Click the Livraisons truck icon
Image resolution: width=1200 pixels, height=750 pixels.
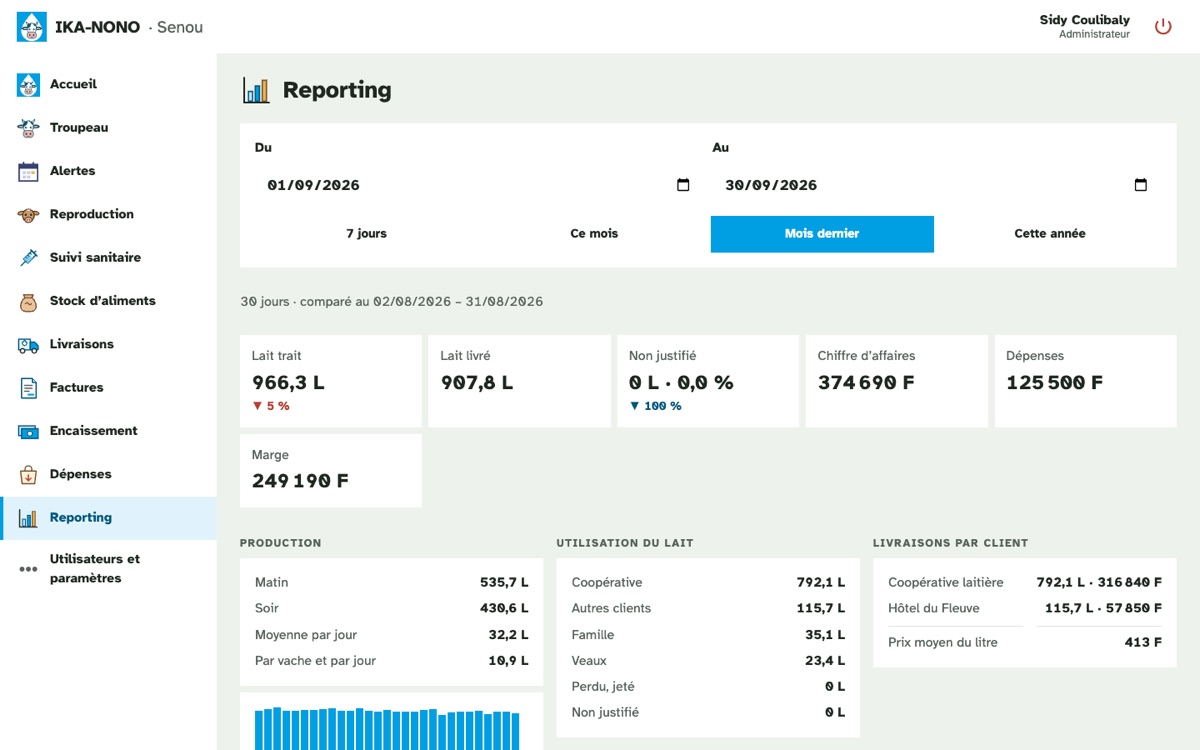pos(29,344)
